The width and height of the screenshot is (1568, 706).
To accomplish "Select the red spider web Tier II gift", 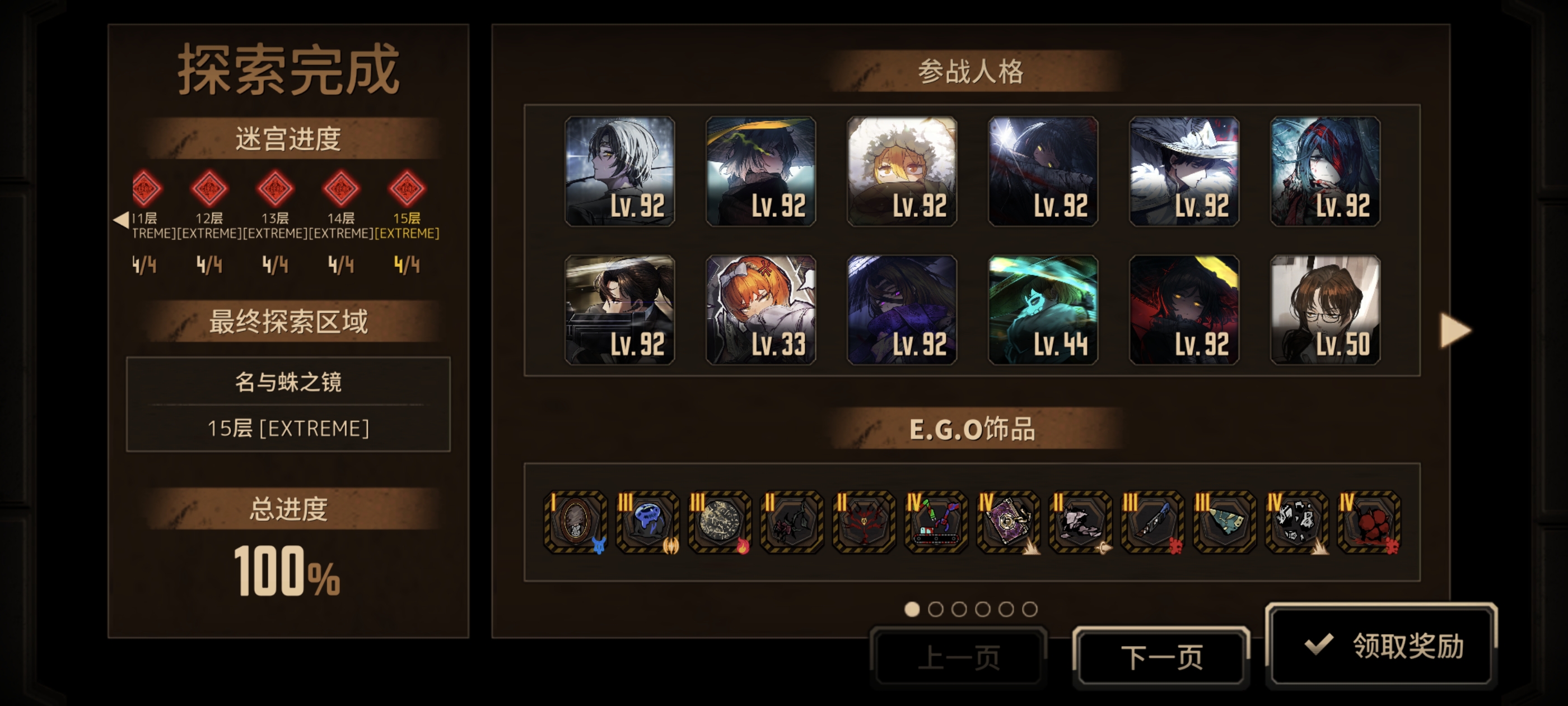I will pos(864,522).
